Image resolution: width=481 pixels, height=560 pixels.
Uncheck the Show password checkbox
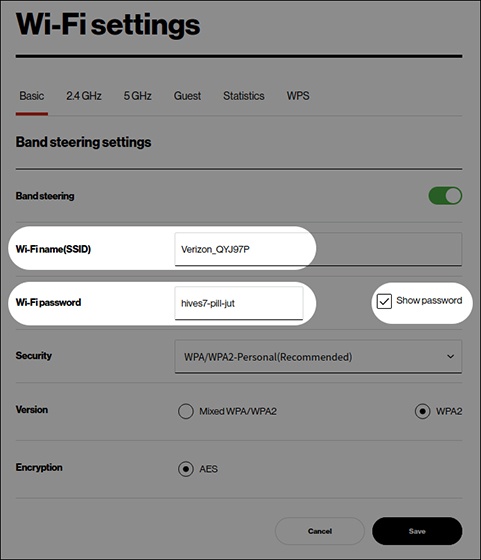384,301
